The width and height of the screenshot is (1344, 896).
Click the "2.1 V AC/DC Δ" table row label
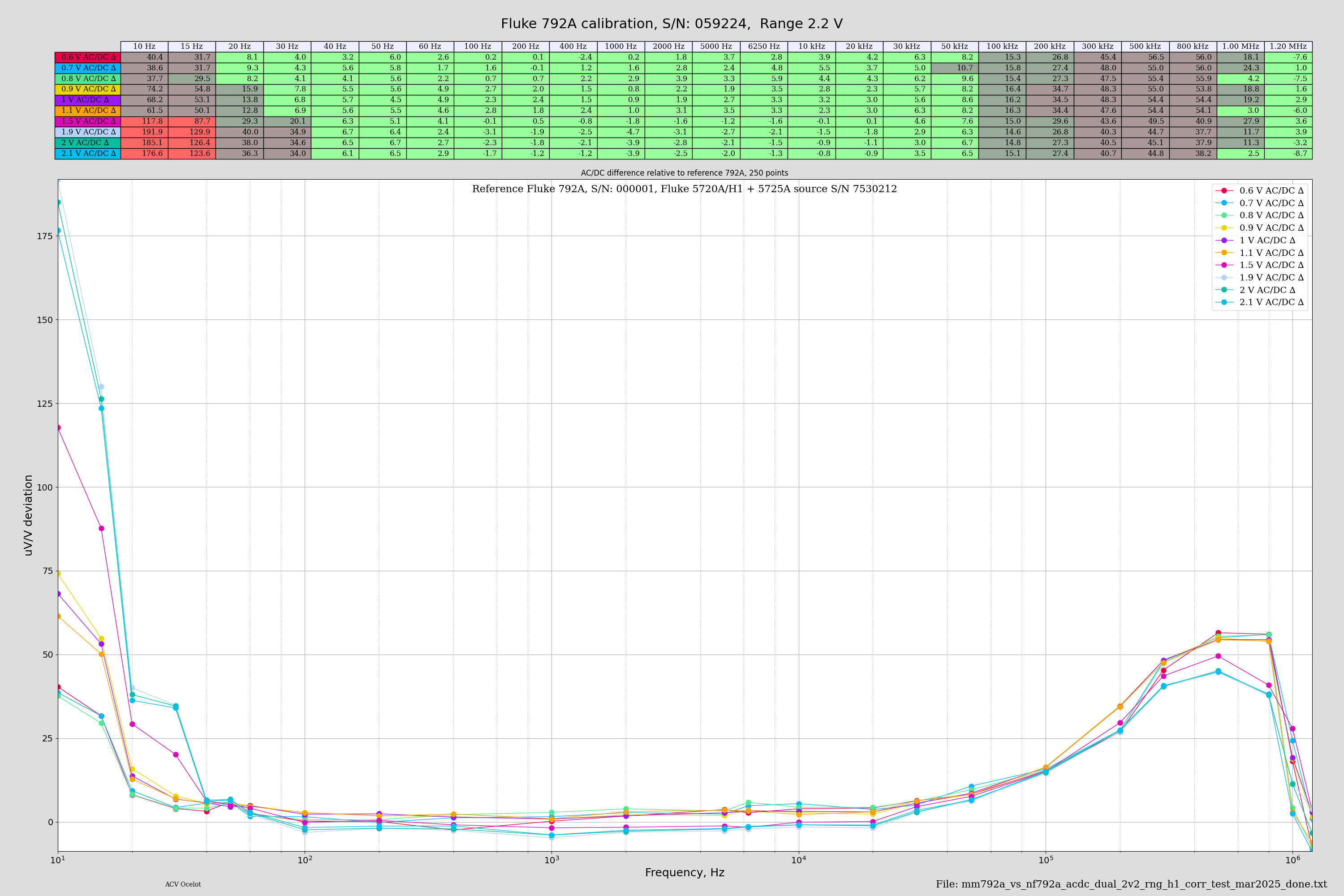(x=88, y=154)
